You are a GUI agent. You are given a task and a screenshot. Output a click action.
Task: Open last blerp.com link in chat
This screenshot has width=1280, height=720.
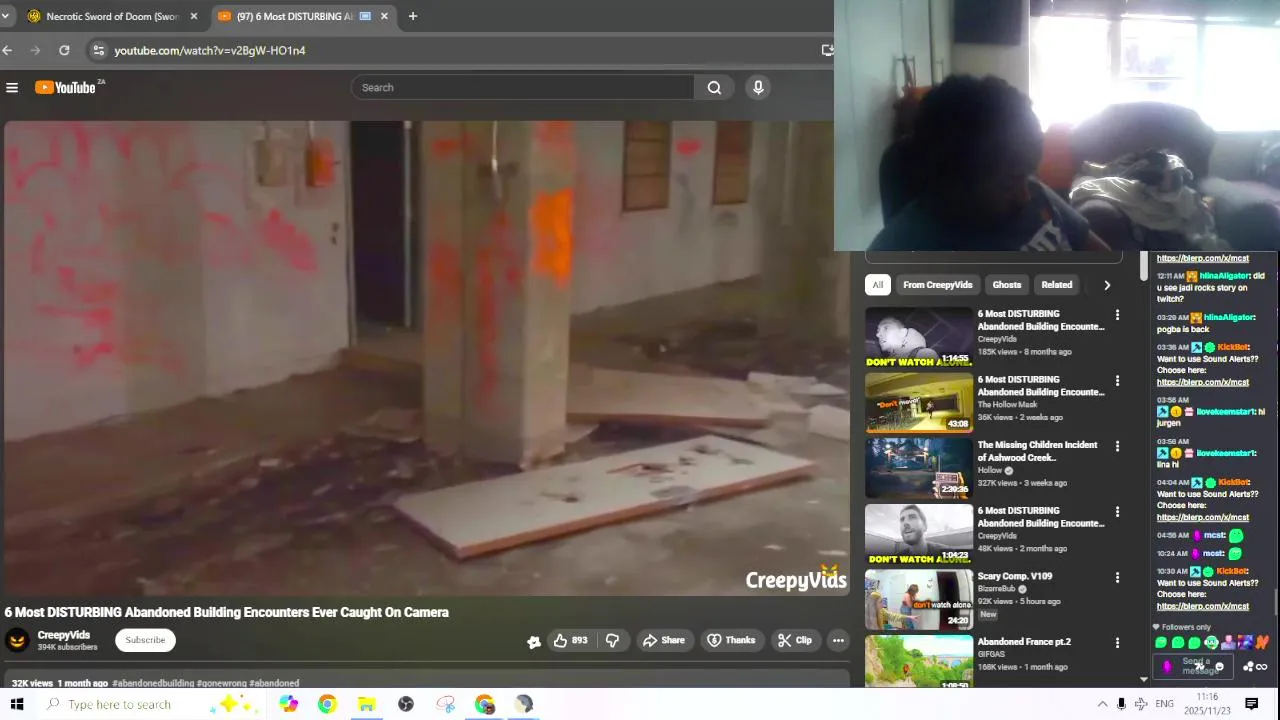(x=1203, y=606)
